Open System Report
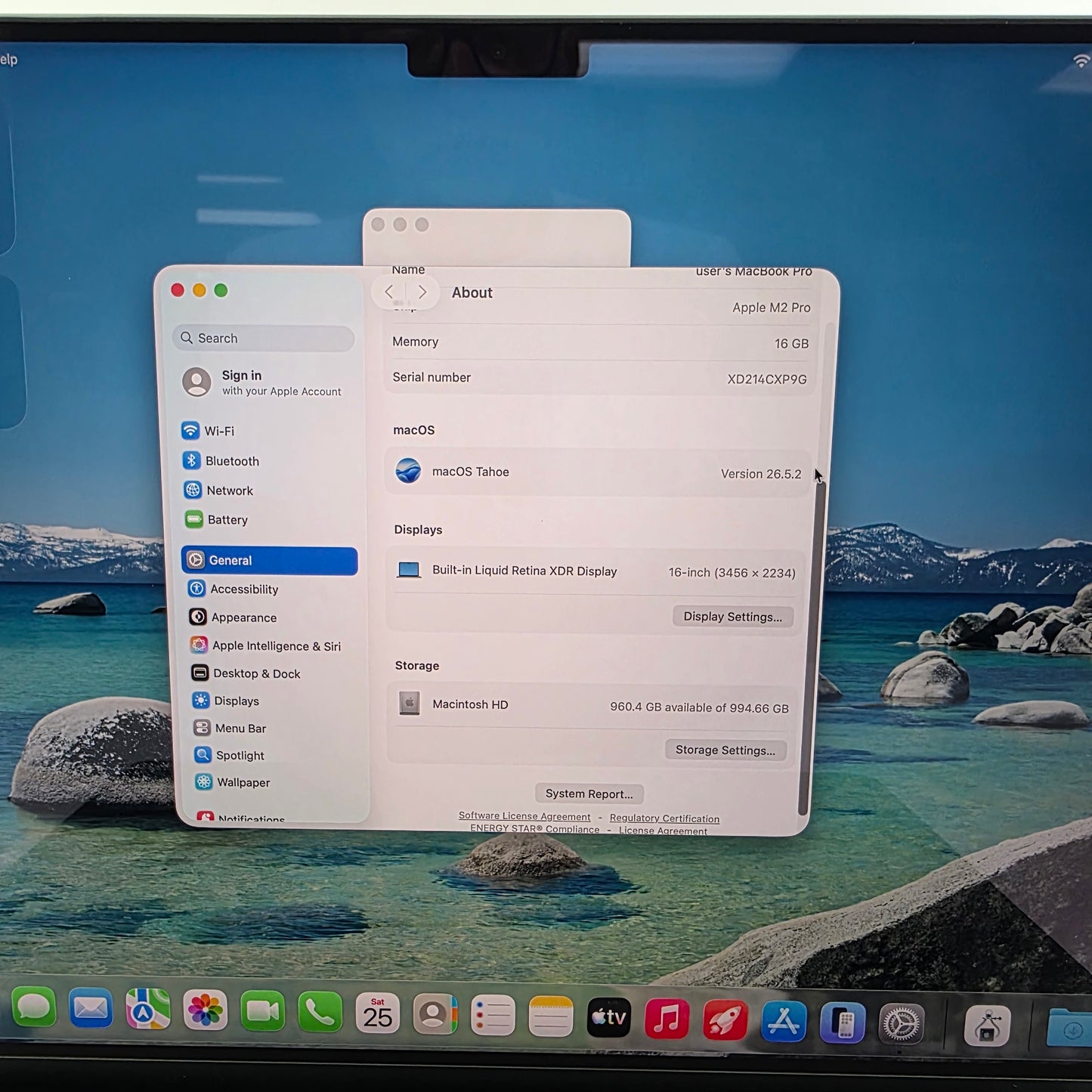This screenshot has width=1092, height=1092. (x=589, y=793)
